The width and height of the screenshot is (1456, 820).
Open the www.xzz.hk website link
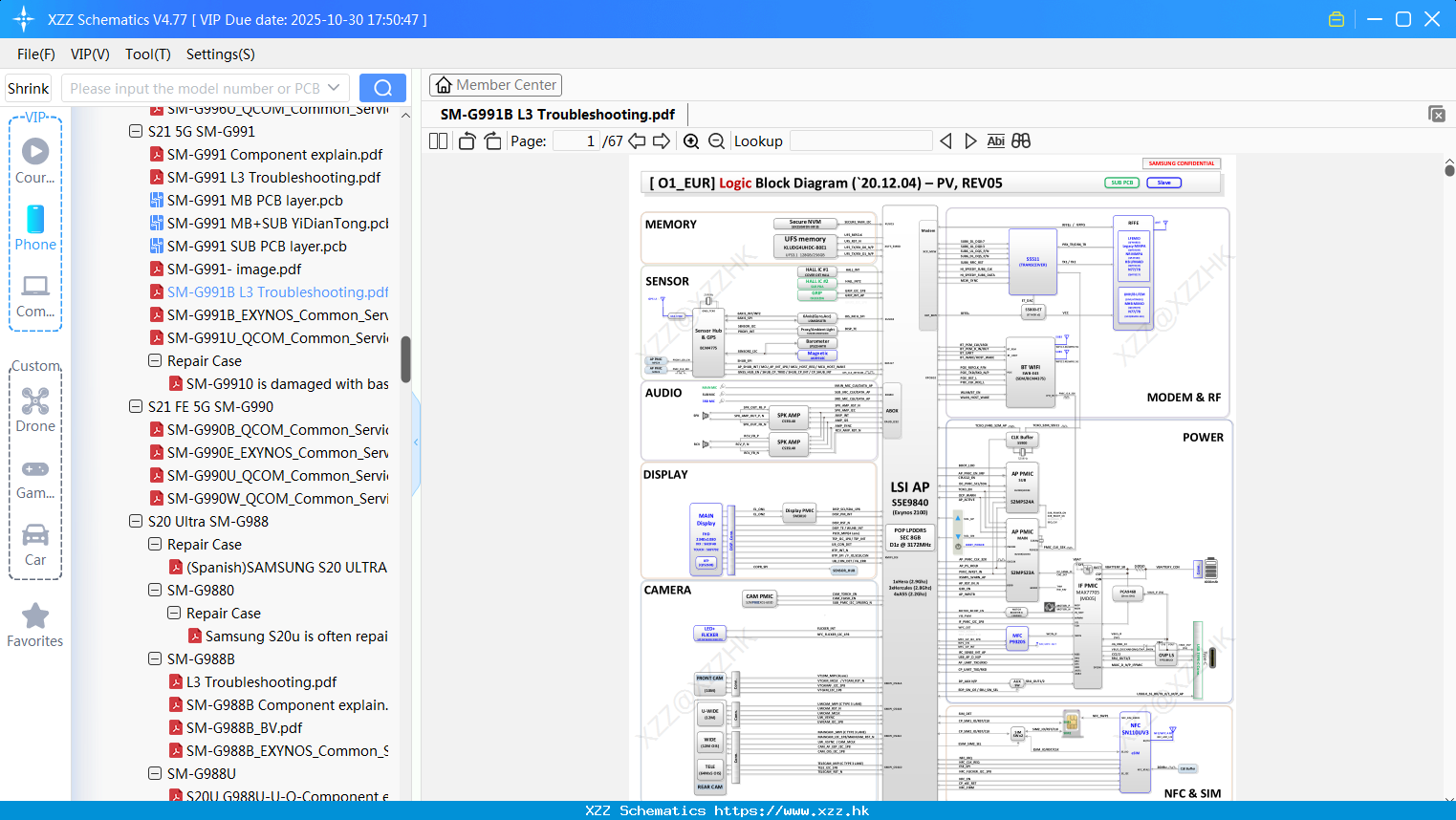pyautogui.click(x=792, y=810)
